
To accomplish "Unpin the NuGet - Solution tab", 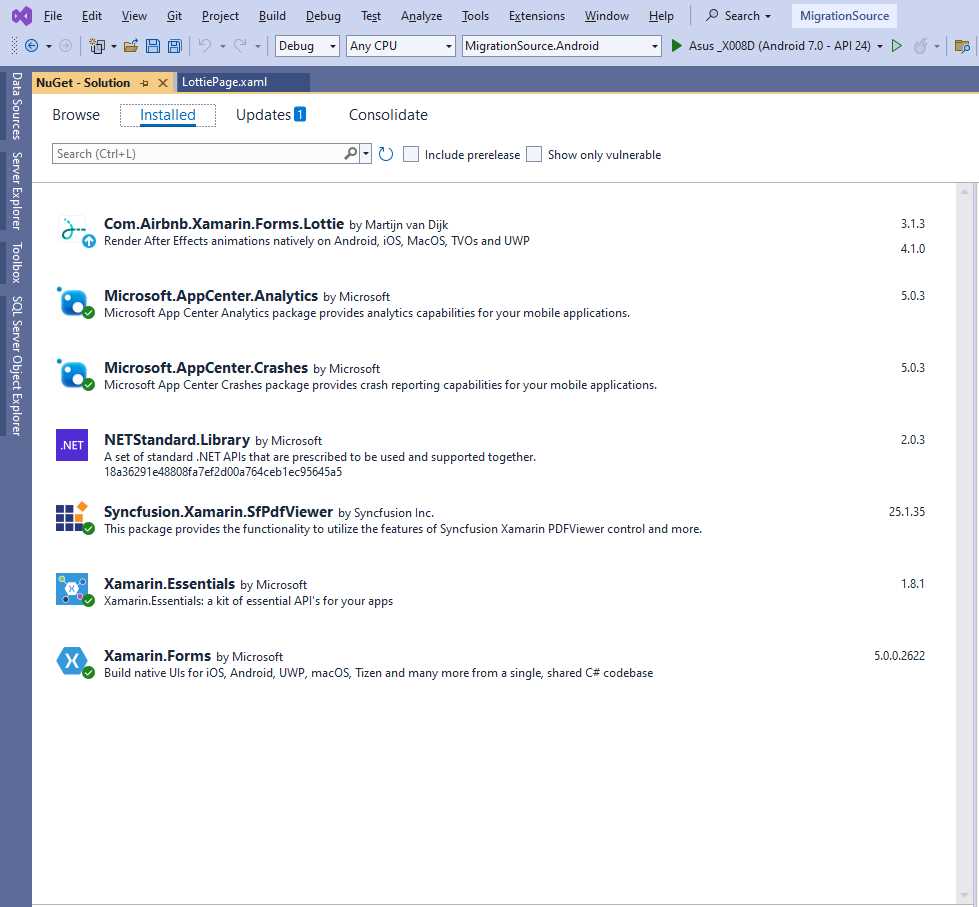I will (x=146, y=82).
